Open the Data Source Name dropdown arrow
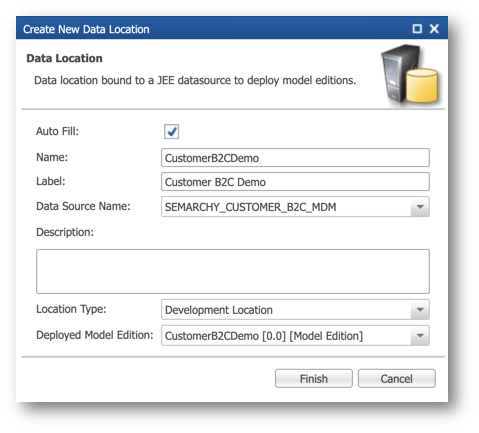 420,207
